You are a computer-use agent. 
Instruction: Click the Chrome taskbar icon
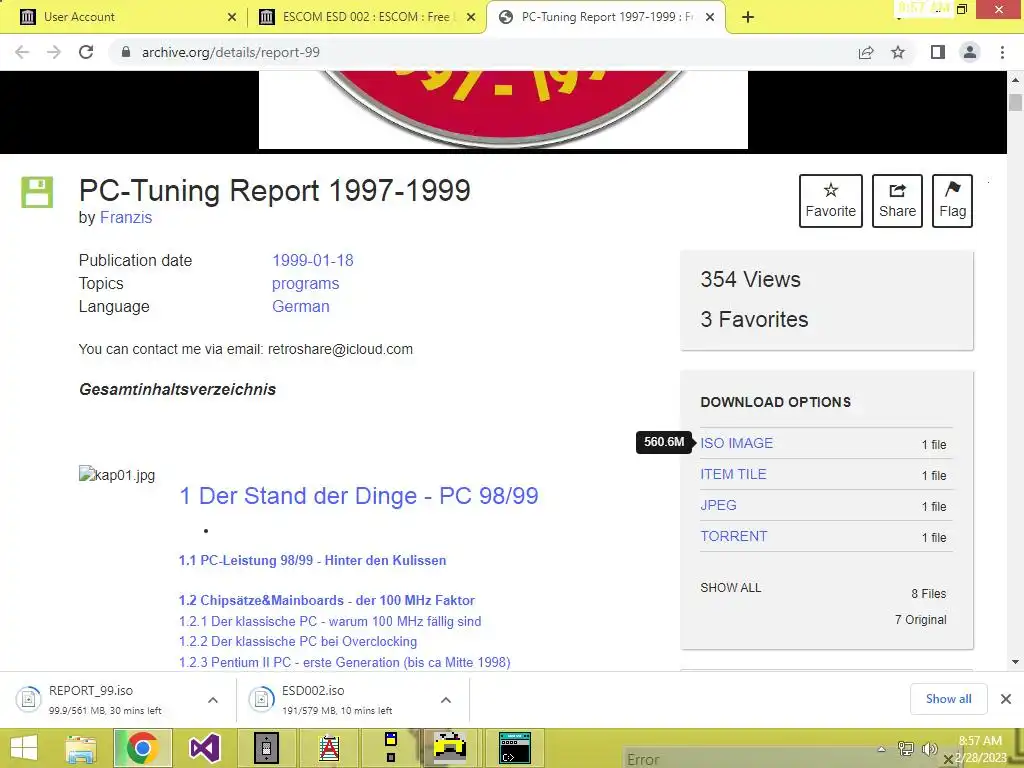click(x=142, y=748)
